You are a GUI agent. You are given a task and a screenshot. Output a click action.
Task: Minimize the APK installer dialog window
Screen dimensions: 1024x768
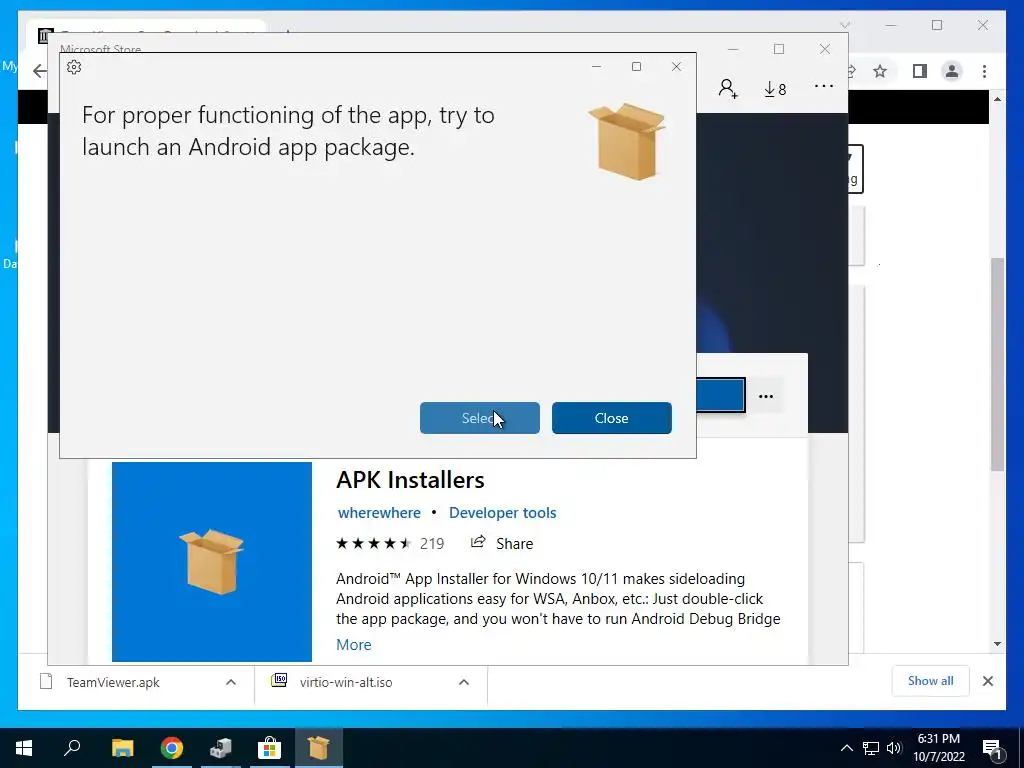pyautogui.click(x=596, y=67)
